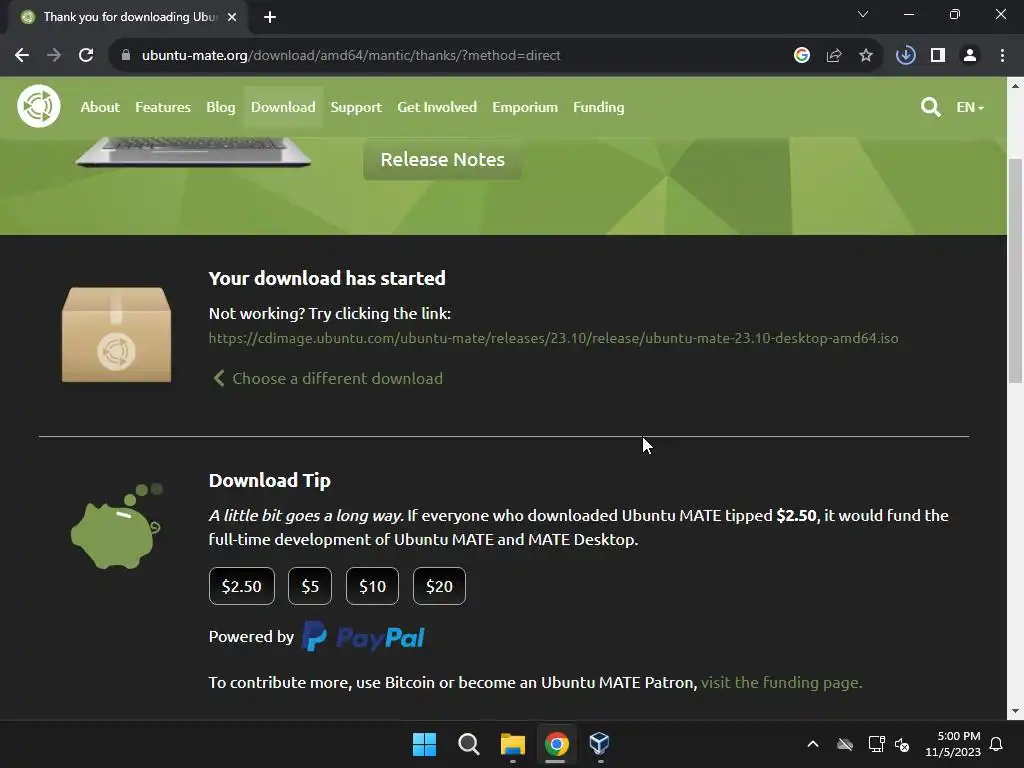Open Google icon in address bar
This screenshot has width=1024, height=768.
coord(802,56)
